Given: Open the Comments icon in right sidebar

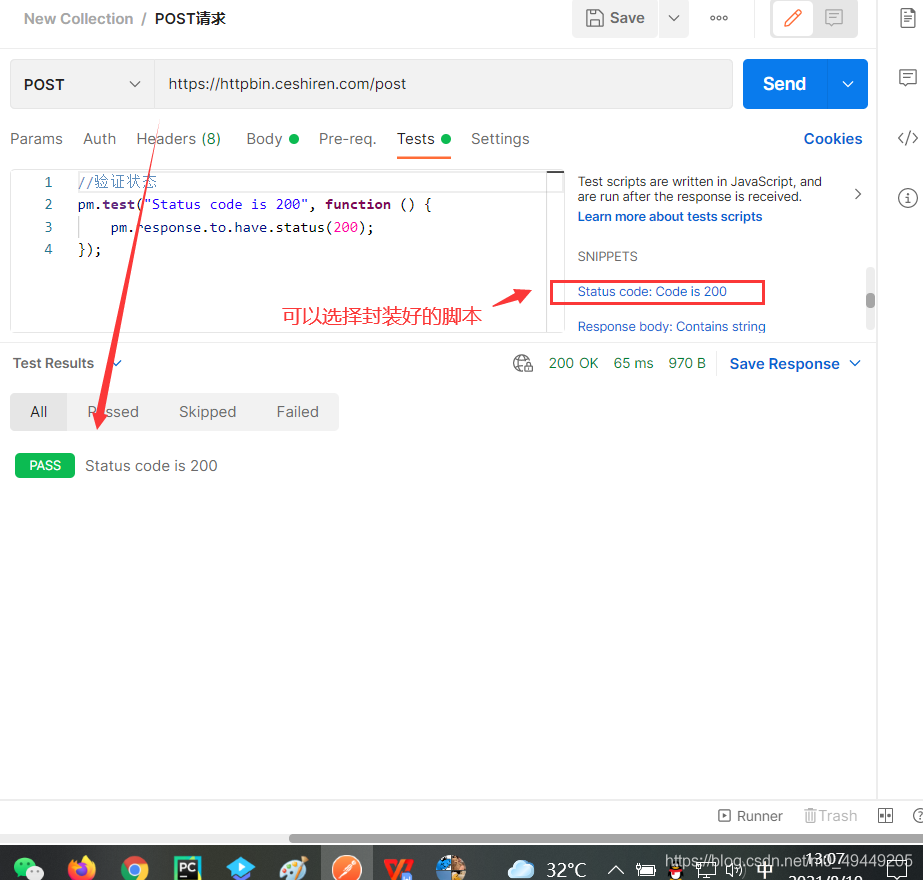Looking at the screenshot, I should point(908,78).
